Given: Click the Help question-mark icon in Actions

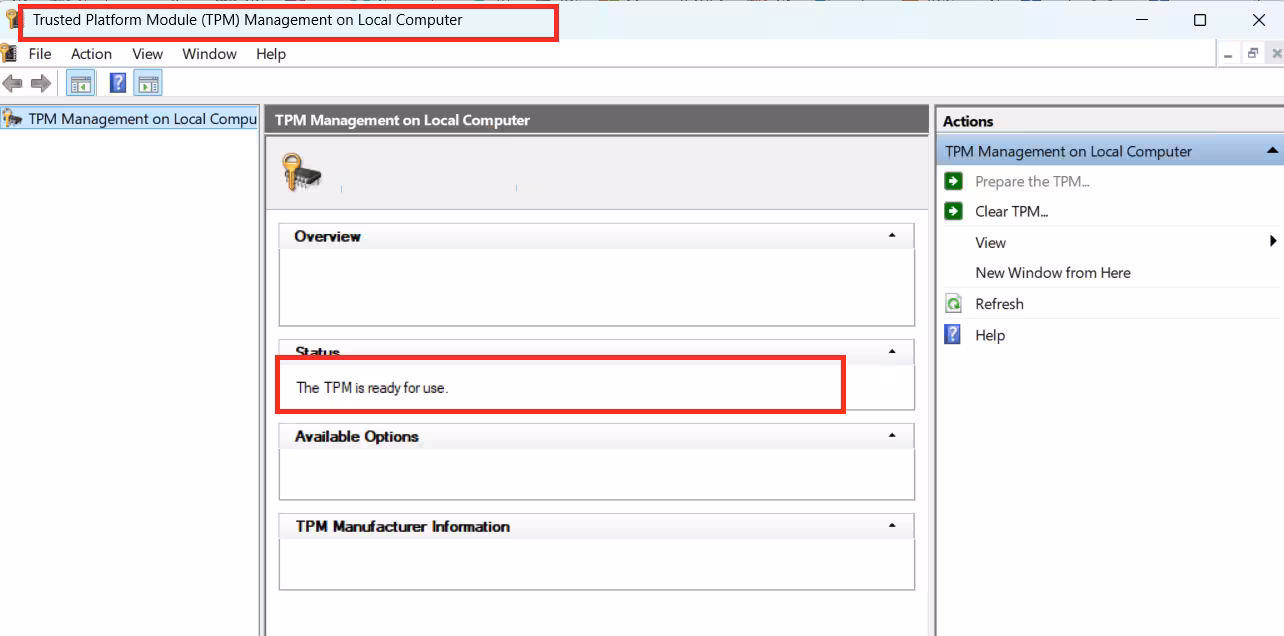Looking at the screenshot, I should tap(954, 335).
